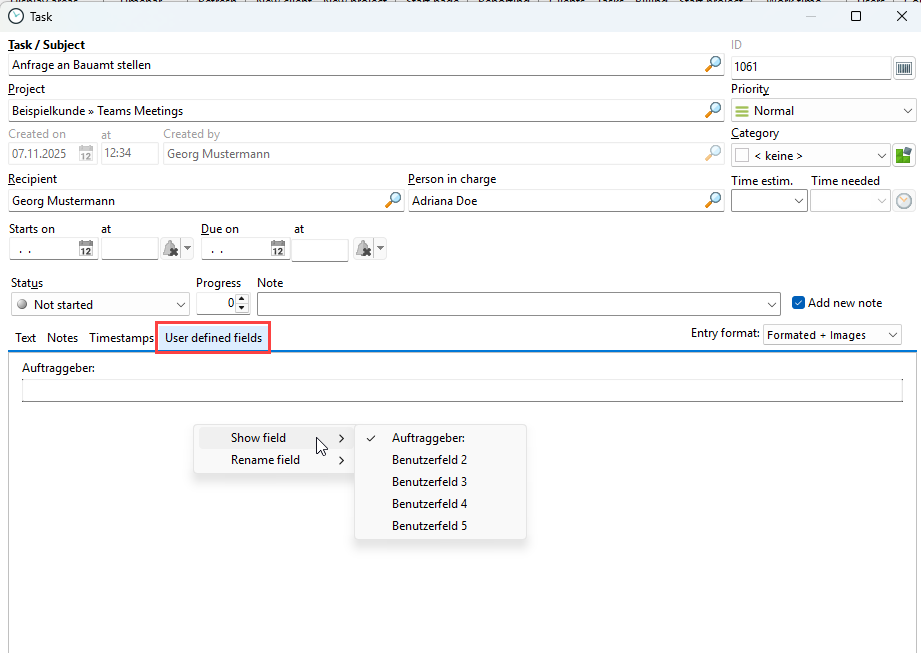
Task: Switch to the Timestamps tab
Action: [121, 338]
